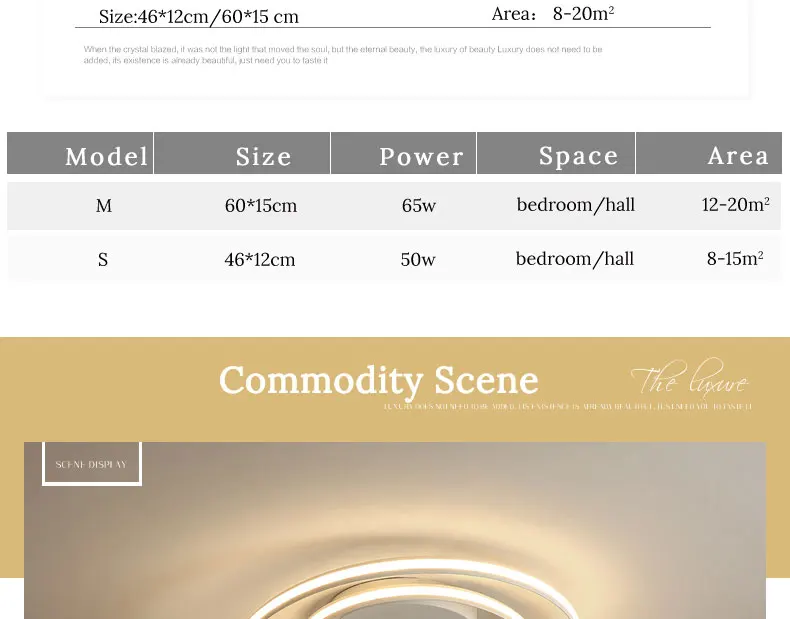This screenshot has width=790, height=619.
Task: Click the Model column header
Action: (106, 156)
